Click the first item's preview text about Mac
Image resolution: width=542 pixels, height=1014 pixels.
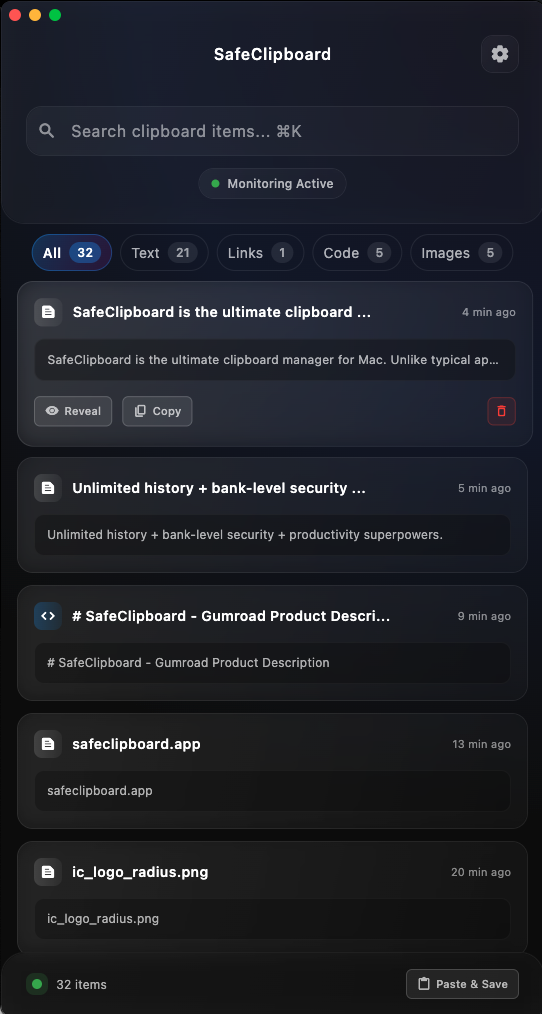pyautogui.click(x=272, y=360)
